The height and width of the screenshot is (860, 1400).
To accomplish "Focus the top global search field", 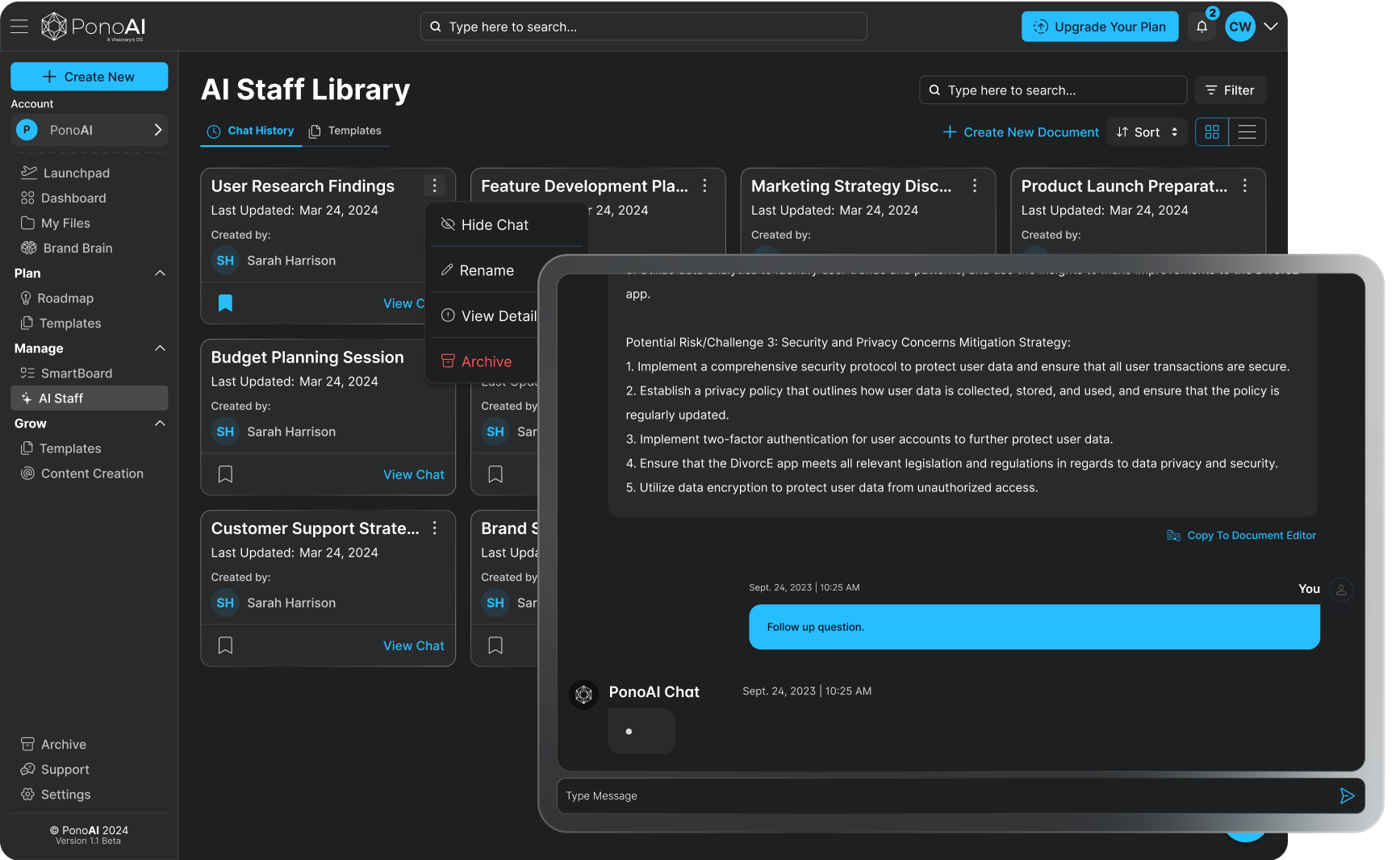I will [x=643, y=27].
